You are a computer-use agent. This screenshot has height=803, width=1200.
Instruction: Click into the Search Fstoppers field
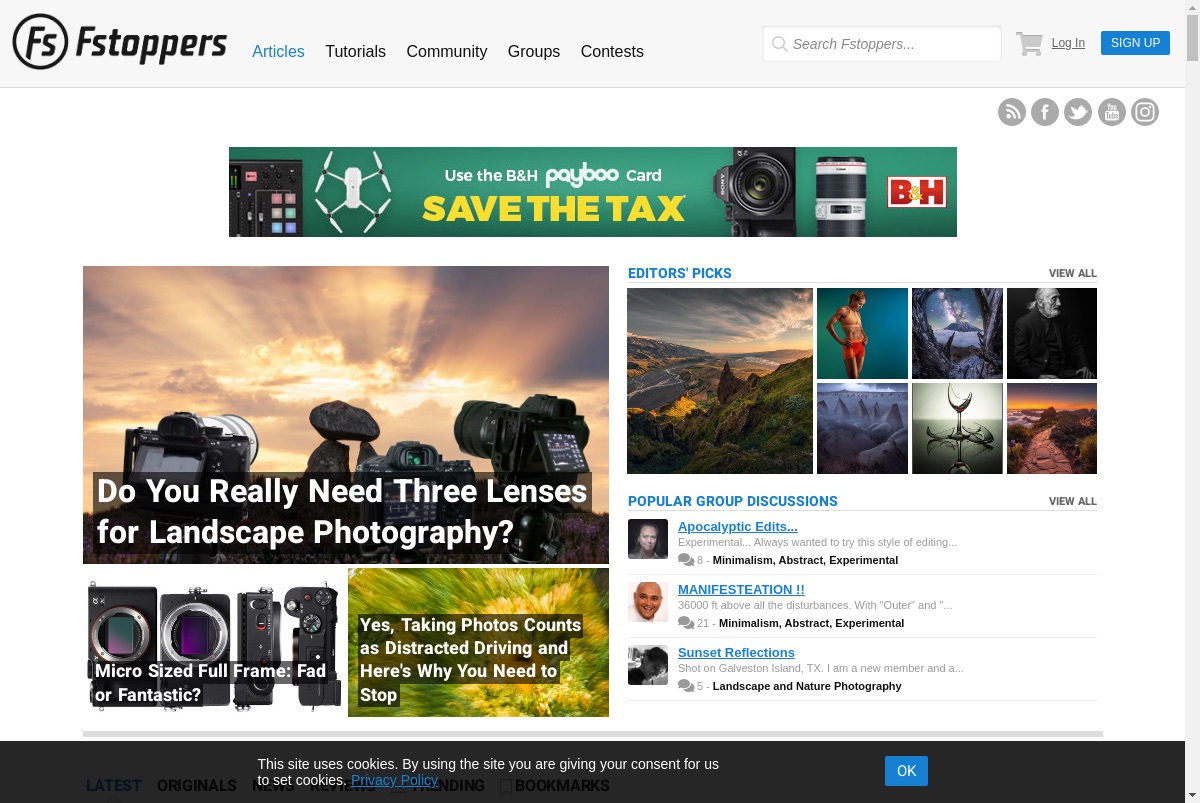pyautogui.click(x=882, y=44)
